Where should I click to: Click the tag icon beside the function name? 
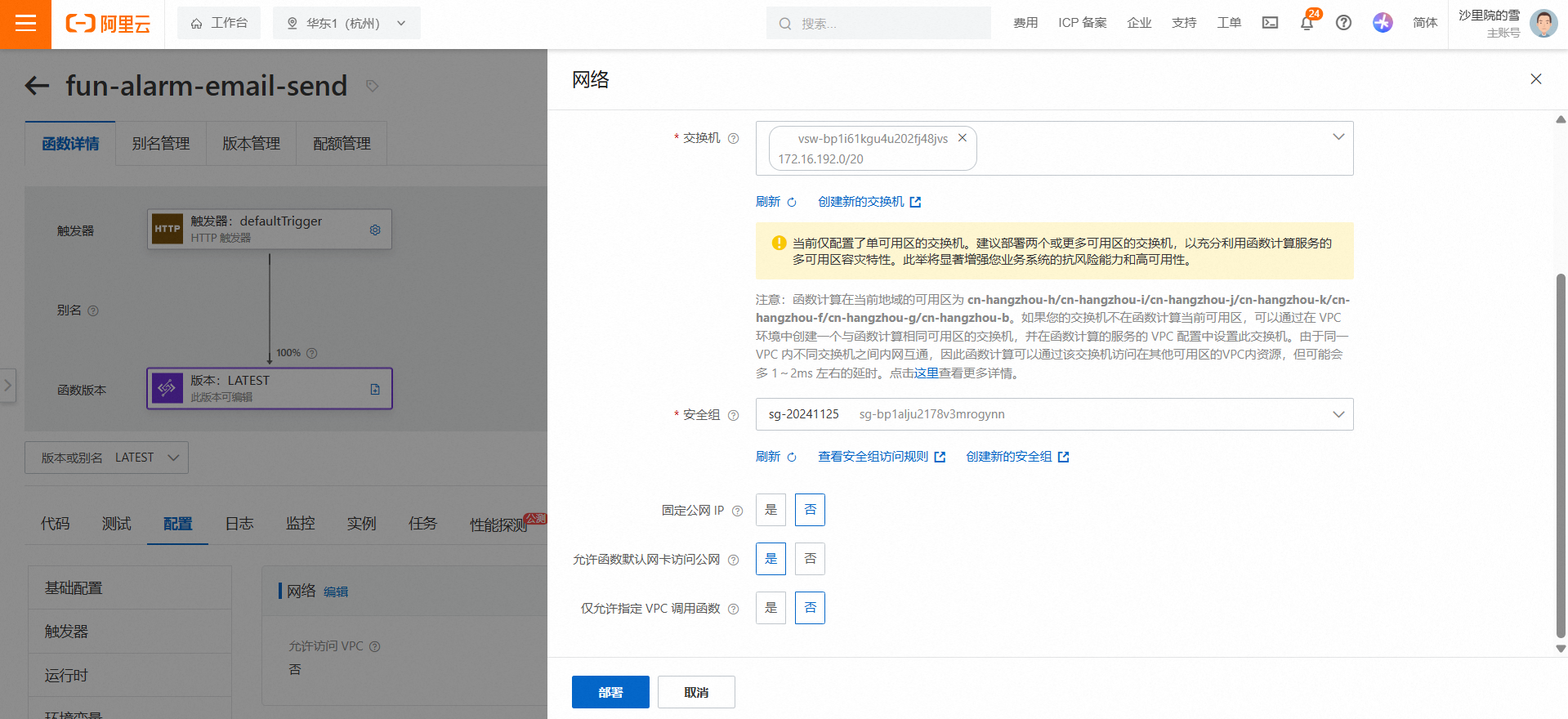tap(372, 86)
